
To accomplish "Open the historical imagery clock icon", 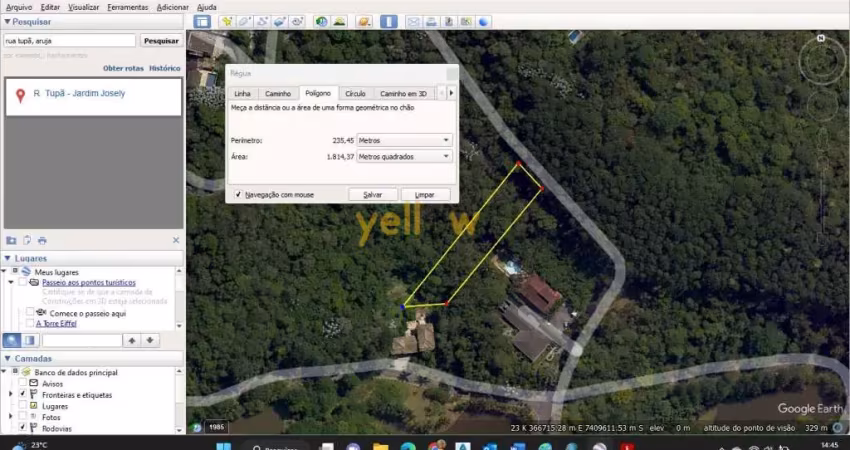I will point(321,21).
